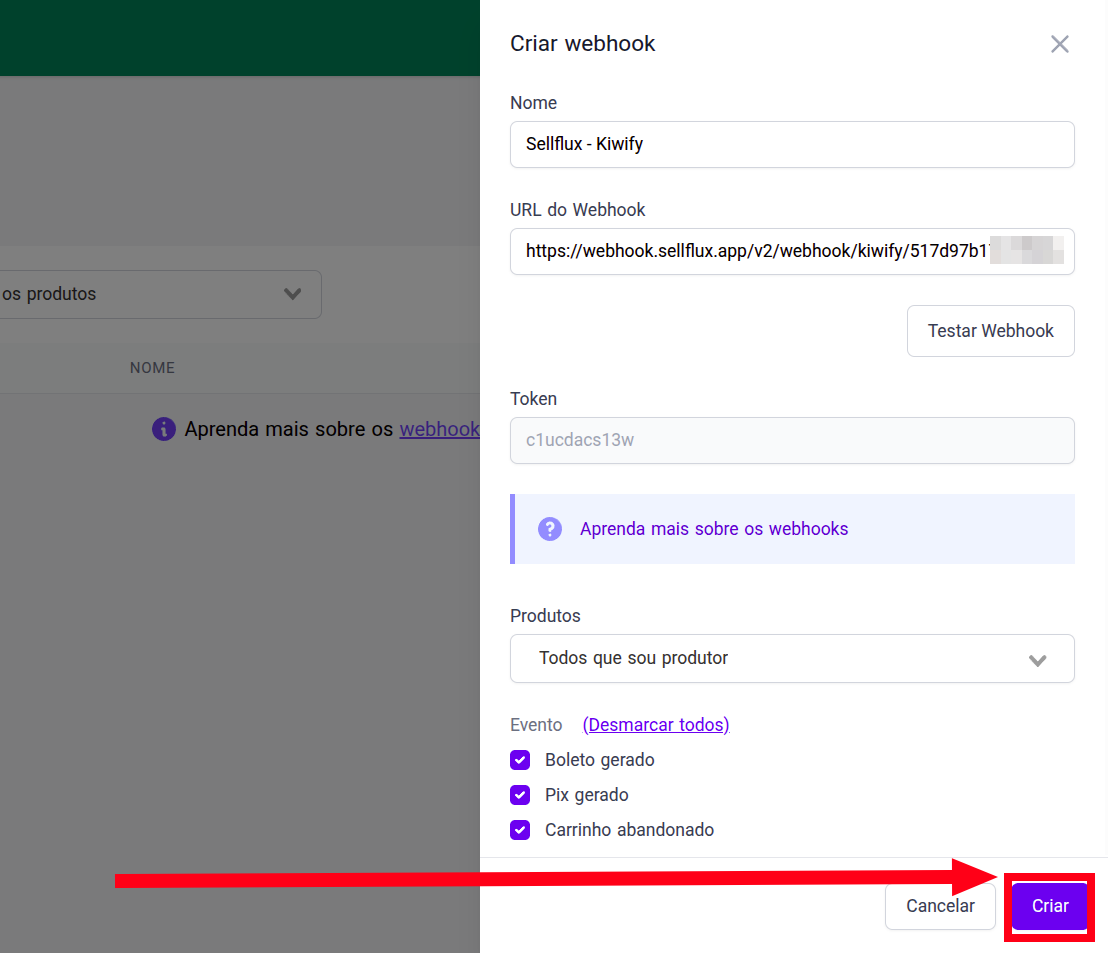Image resolution: width=1108 pixels, height=953 pixels.
Task: Click the Cancelar button
Action: tap(940, 906)
